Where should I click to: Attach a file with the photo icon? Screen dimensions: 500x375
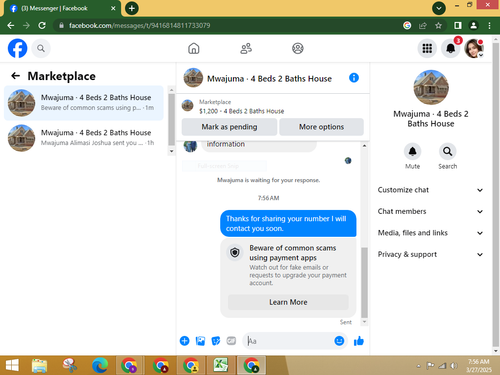tap(200, 341)
